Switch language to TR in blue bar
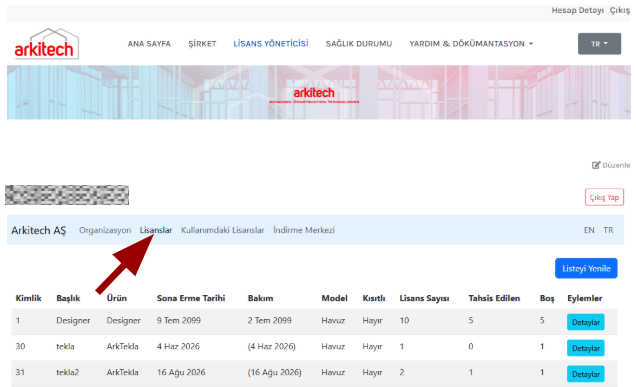Screen dimensions: 636x387 (608, 230)
